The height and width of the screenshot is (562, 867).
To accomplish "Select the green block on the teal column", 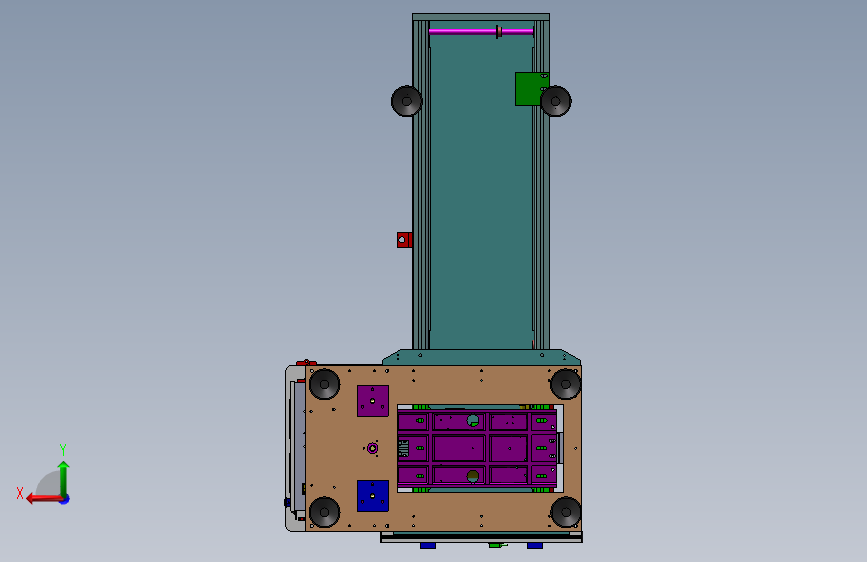I will point(528,89).
